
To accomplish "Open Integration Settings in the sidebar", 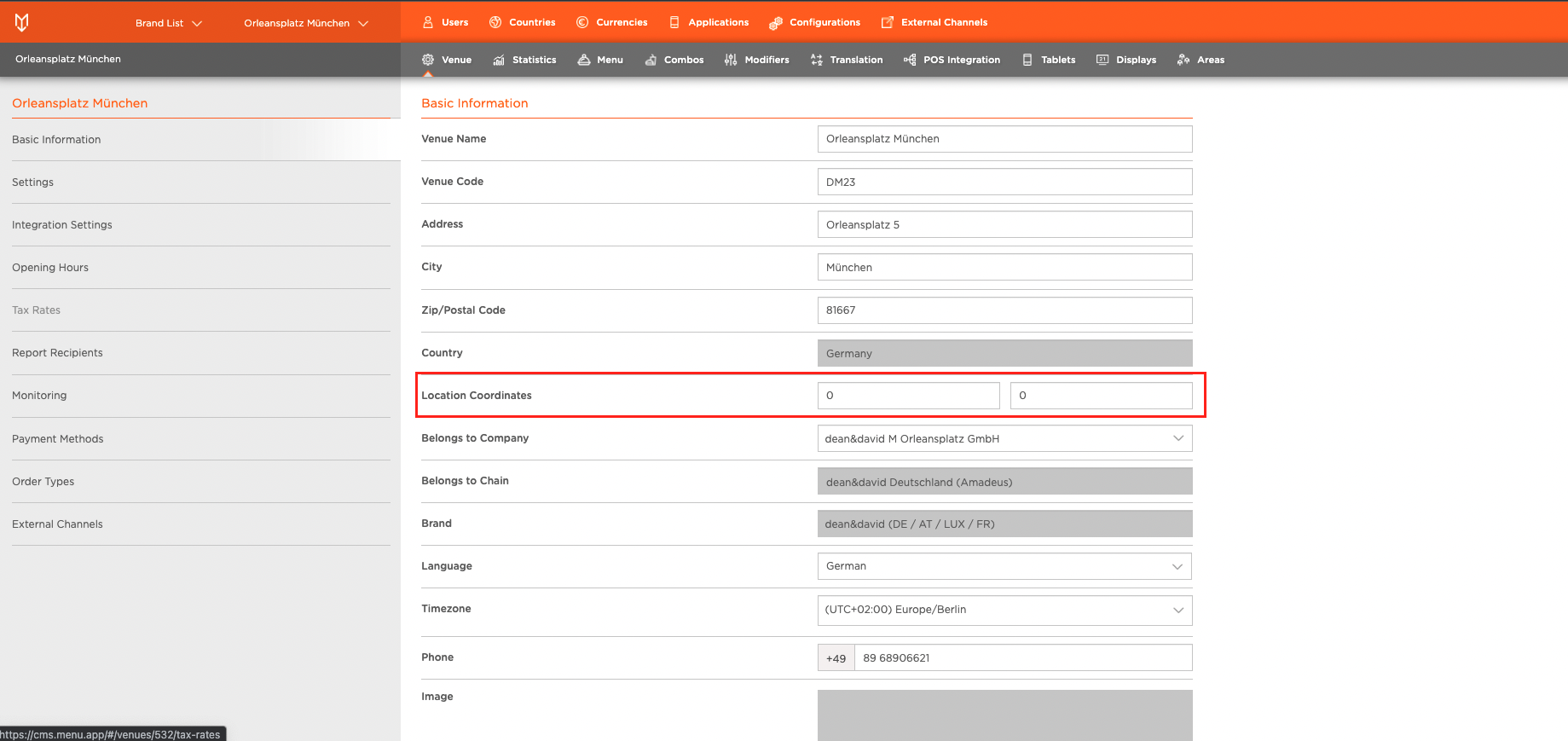I will click(201, 225).
